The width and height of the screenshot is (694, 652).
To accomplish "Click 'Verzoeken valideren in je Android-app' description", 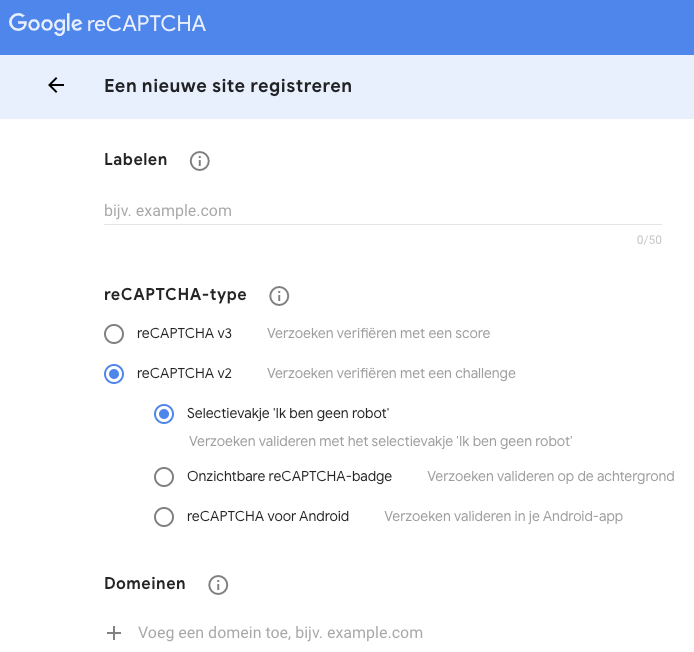I will click(504, 516).
